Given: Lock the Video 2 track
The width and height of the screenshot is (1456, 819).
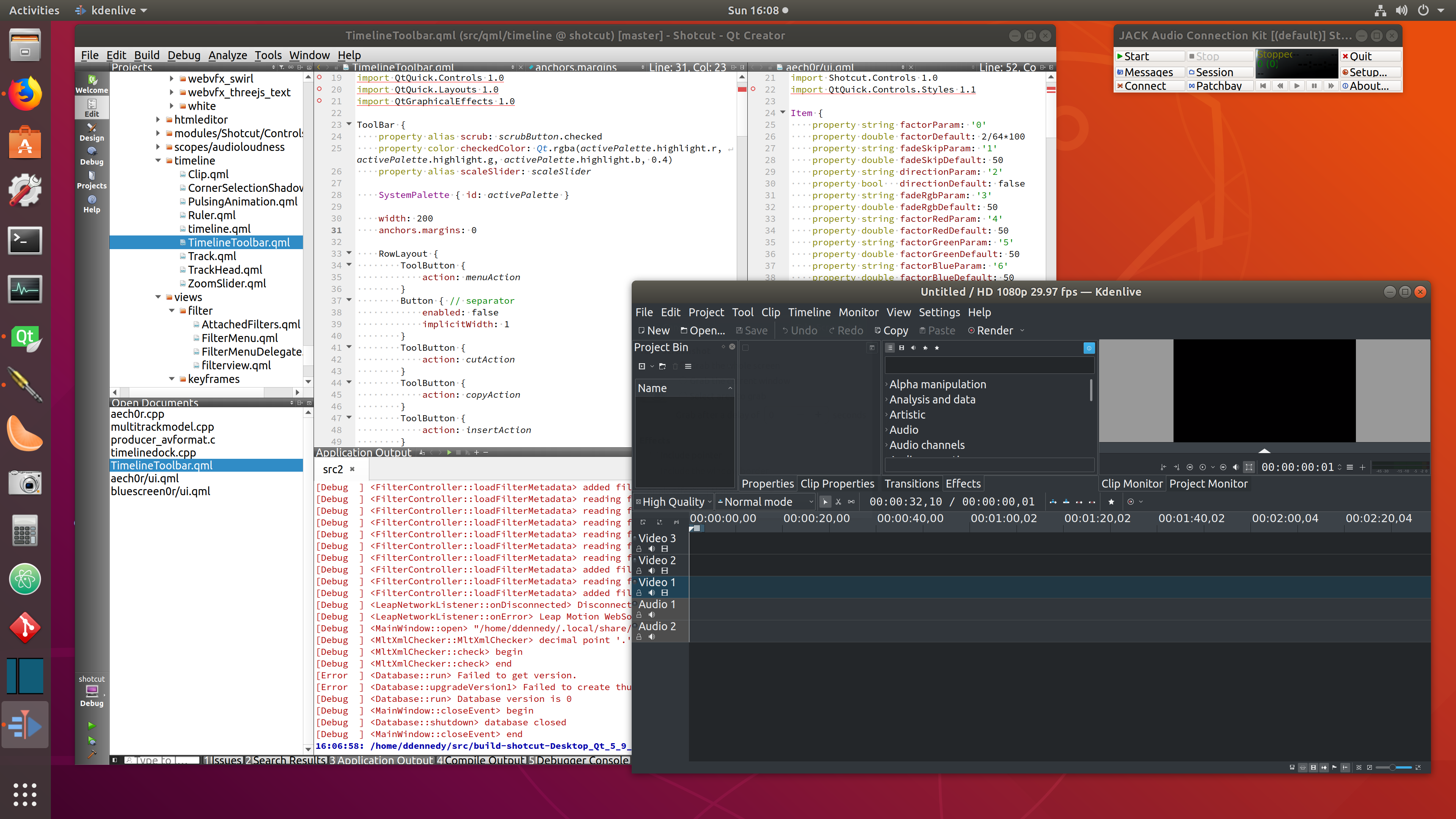Looking at the screenshot, I should [x=639, y=570].
